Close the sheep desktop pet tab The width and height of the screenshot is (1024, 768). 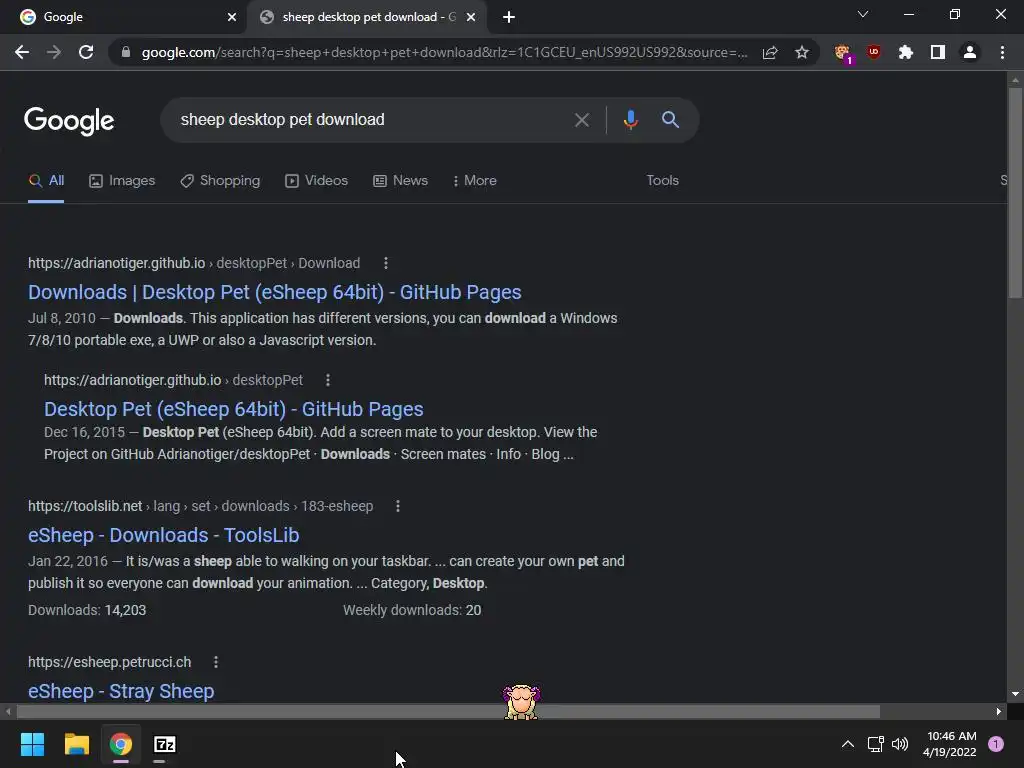point(471,17)
